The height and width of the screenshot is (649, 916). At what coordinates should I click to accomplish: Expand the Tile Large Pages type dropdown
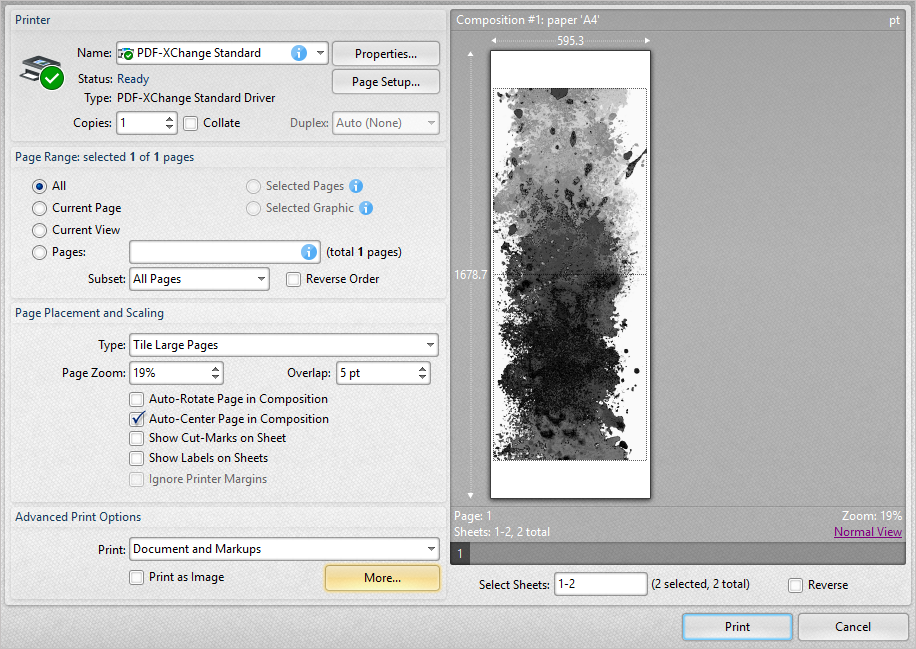[430, 345]
